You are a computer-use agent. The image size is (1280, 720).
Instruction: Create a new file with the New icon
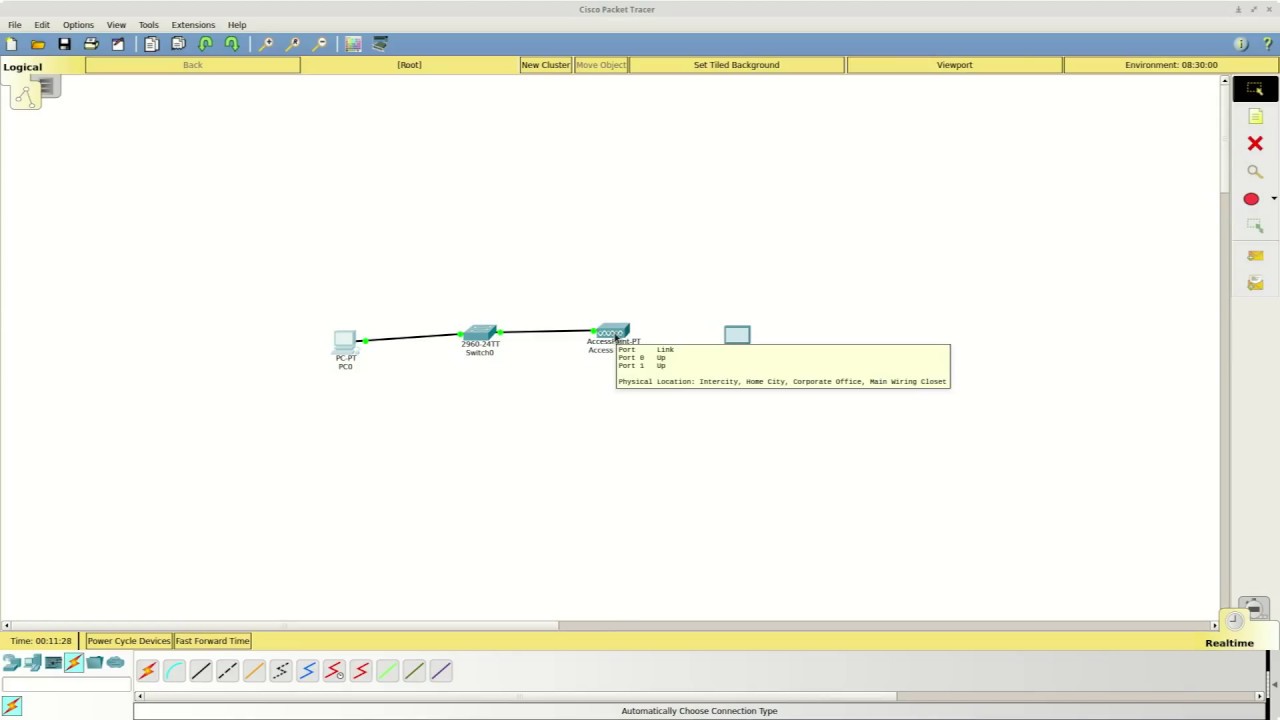point(11,44)
